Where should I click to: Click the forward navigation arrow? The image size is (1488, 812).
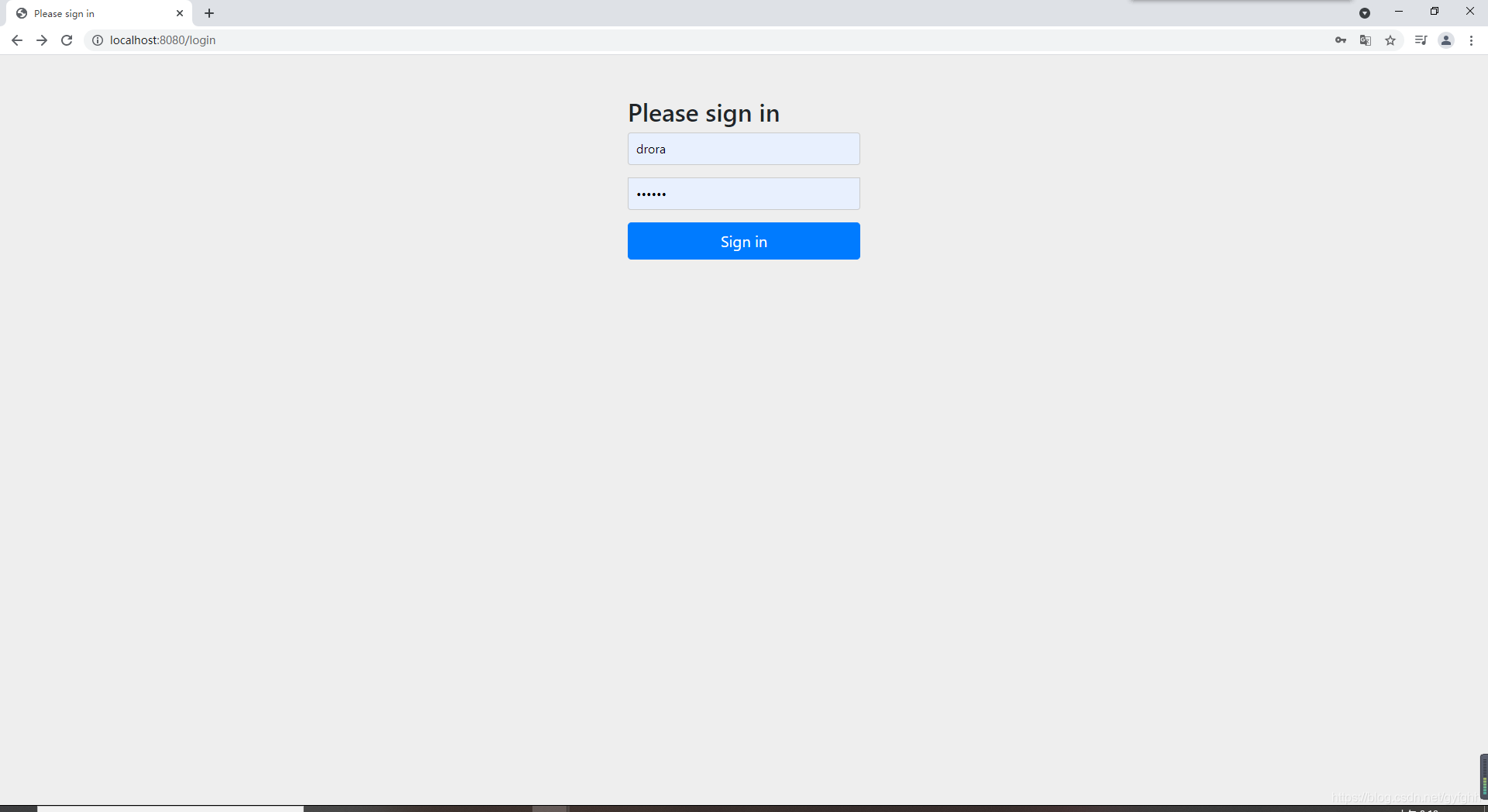(x=42, y=40)
